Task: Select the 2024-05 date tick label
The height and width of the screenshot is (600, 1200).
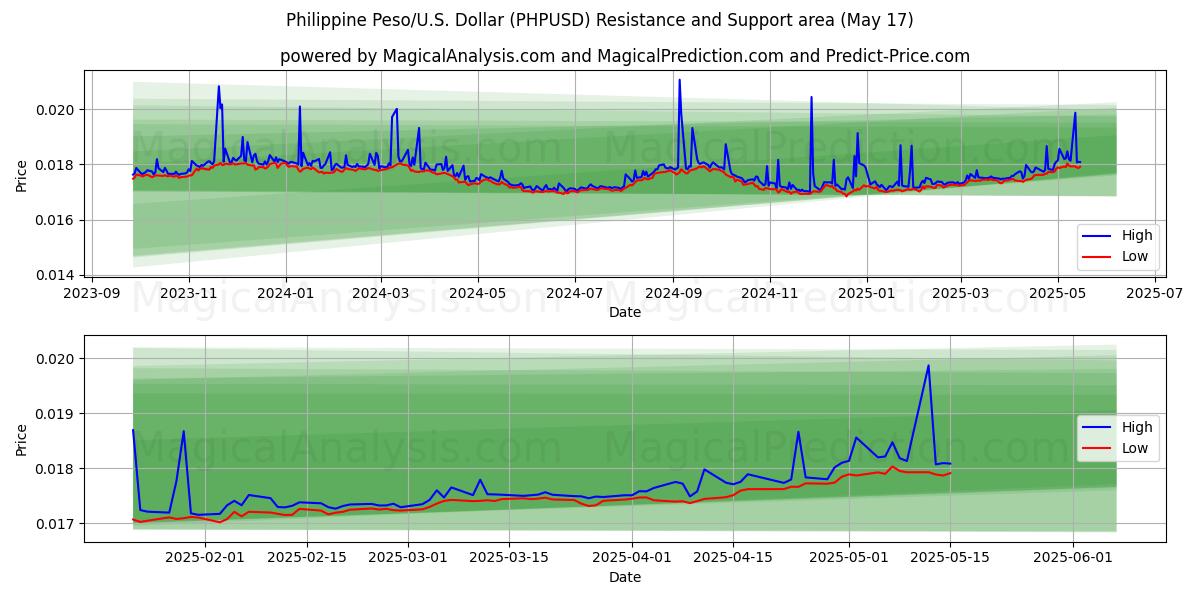Action: coord(476,294)
